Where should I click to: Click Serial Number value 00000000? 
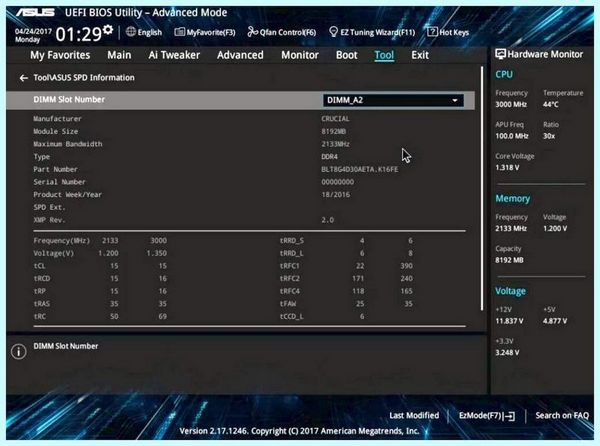pos(338,182)
